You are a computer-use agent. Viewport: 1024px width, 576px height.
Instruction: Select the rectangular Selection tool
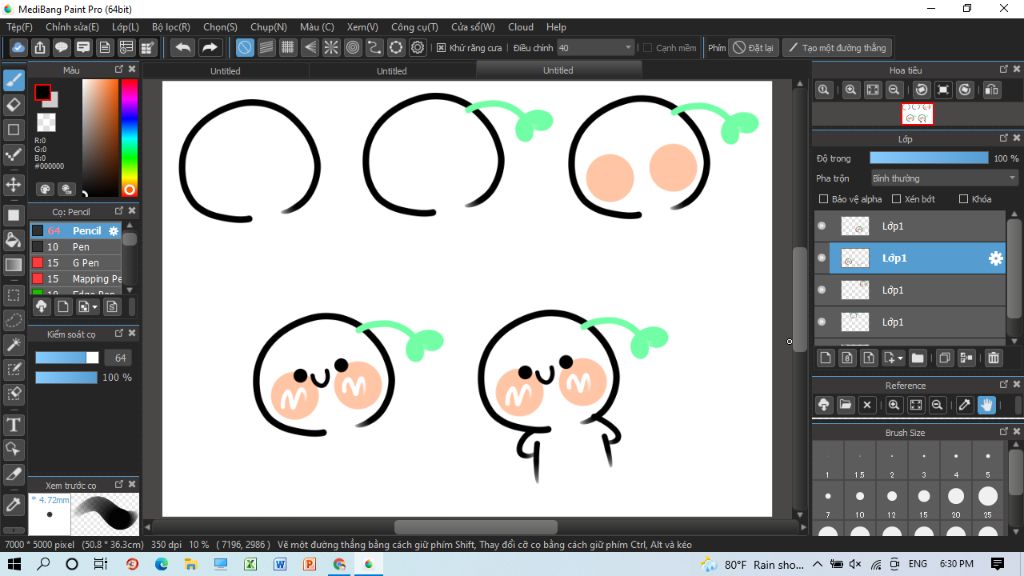tap(14, 295)
